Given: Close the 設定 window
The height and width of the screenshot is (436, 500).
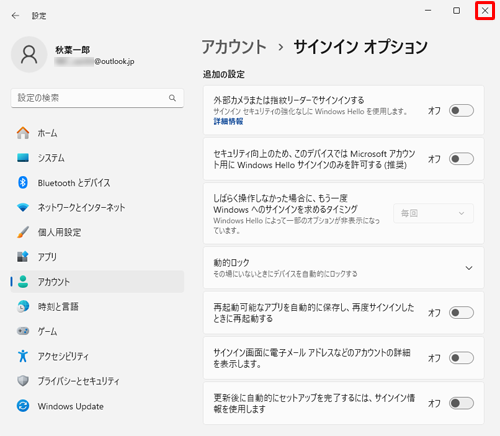Looking at the screenshot, I should [485, 11].
